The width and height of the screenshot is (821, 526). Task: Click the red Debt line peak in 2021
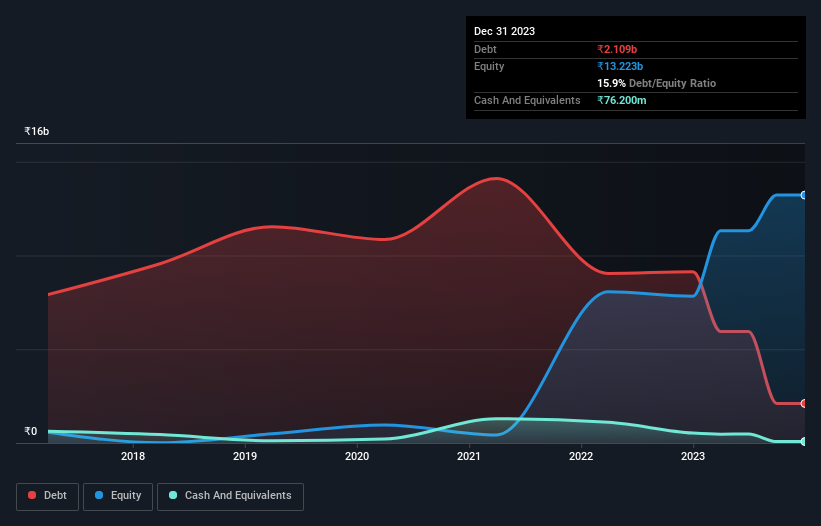pyautogui.click(x=495, y=178)
